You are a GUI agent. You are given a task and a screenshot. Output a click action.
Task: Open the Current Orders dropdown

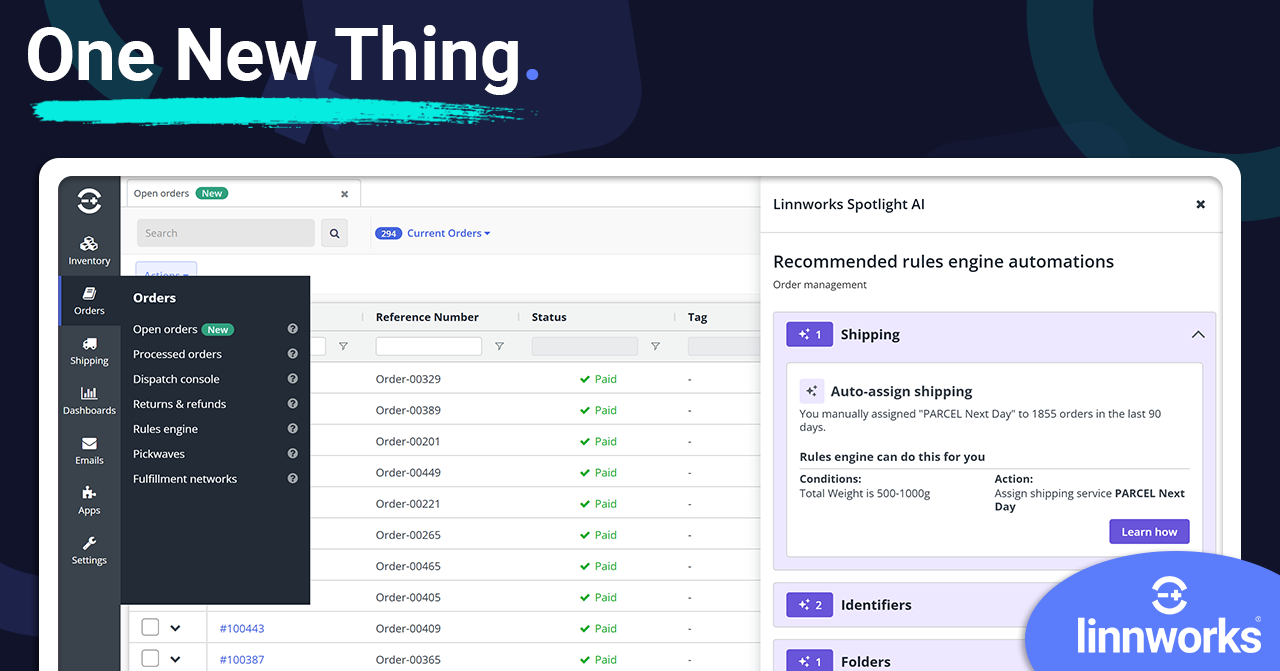[x=448, y=233]
